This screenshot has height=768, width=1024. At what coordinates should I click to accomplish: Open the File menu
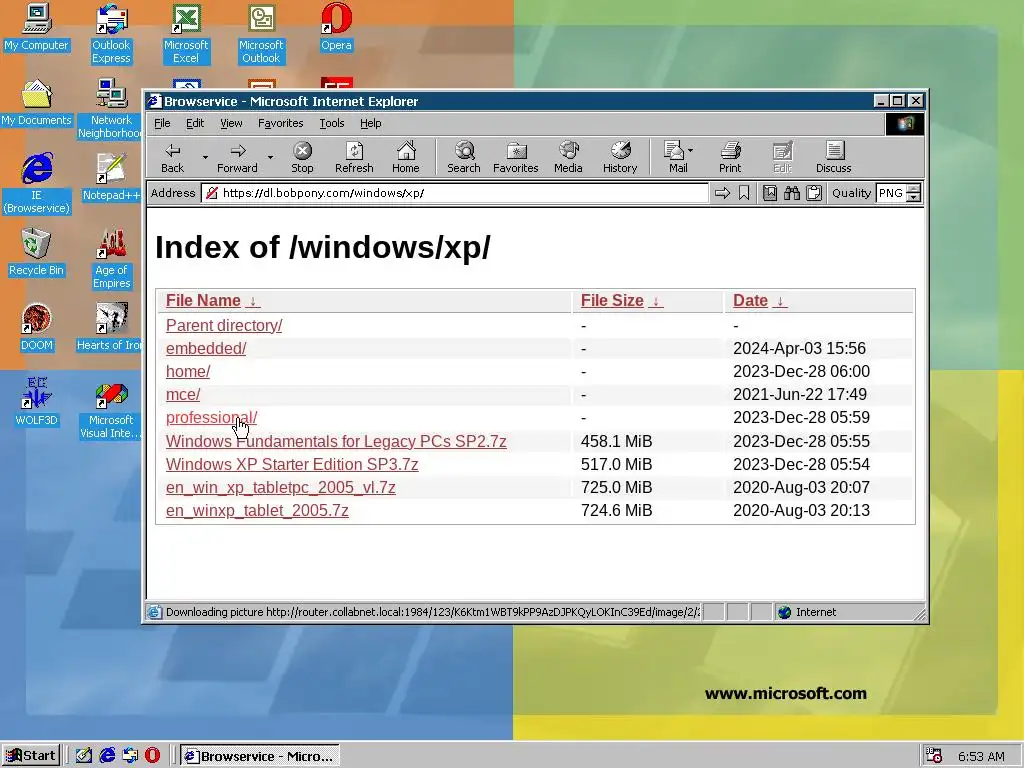162,123
